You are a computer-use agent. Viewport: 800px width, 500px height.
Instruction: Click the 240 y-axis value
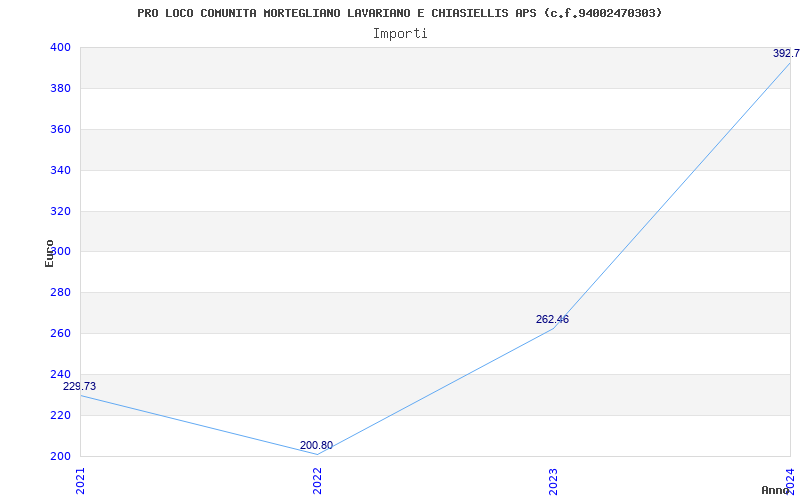click(60, 374)
